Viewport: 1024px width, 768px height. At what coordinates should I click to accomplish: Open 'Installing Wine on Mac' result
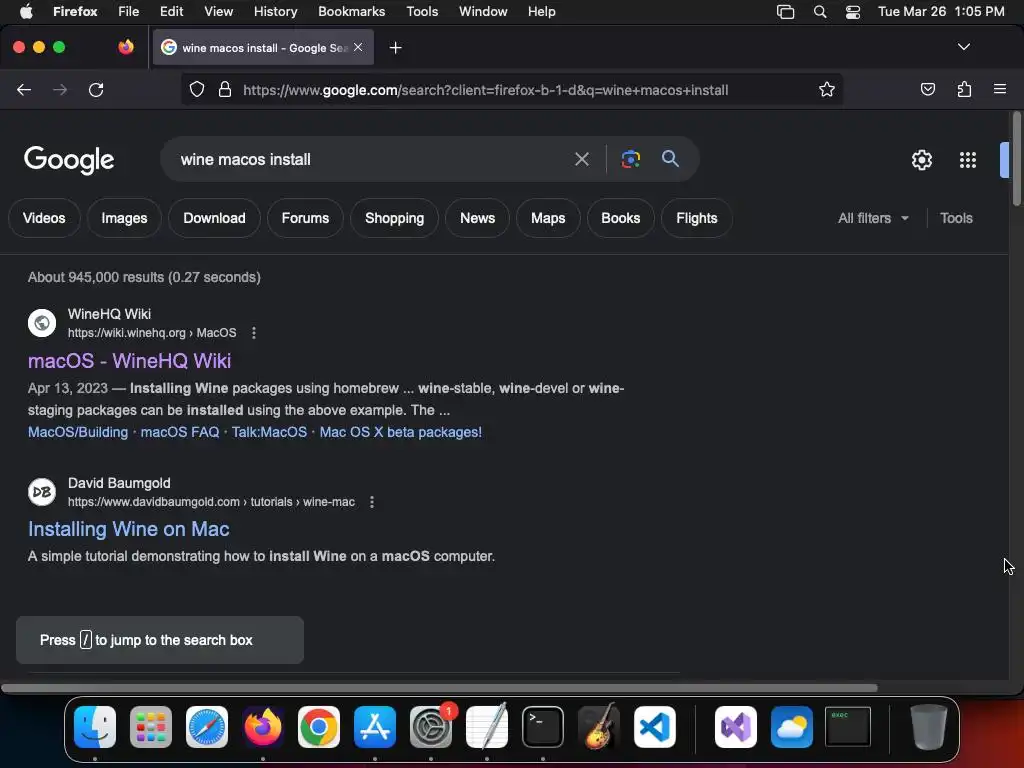129,529
